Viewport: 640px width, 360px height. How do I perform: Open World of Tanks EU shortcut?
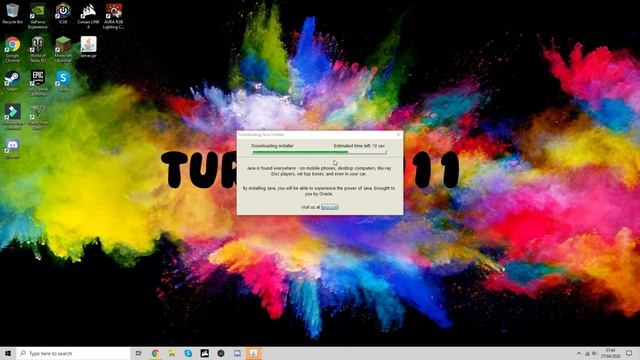(38, 49)
